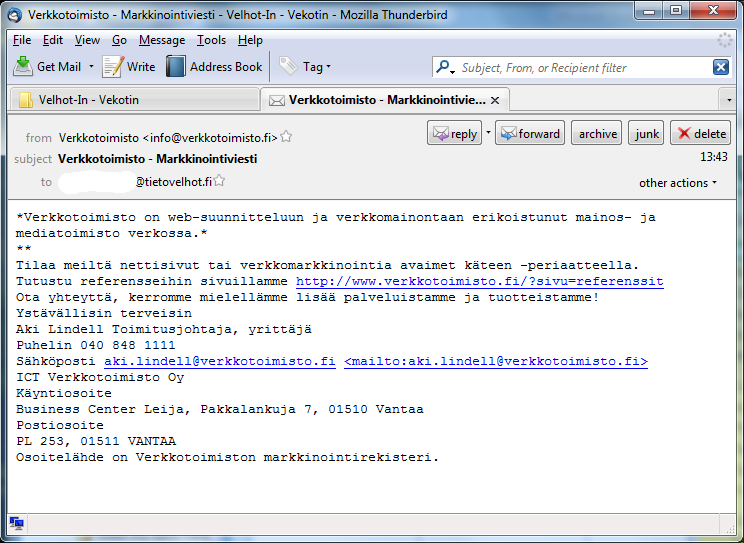The height and width of the screenshot is (543, 744).
Task: Open the verkkotoimisto.fi referenssit link
Action: [x=479, y=281]
